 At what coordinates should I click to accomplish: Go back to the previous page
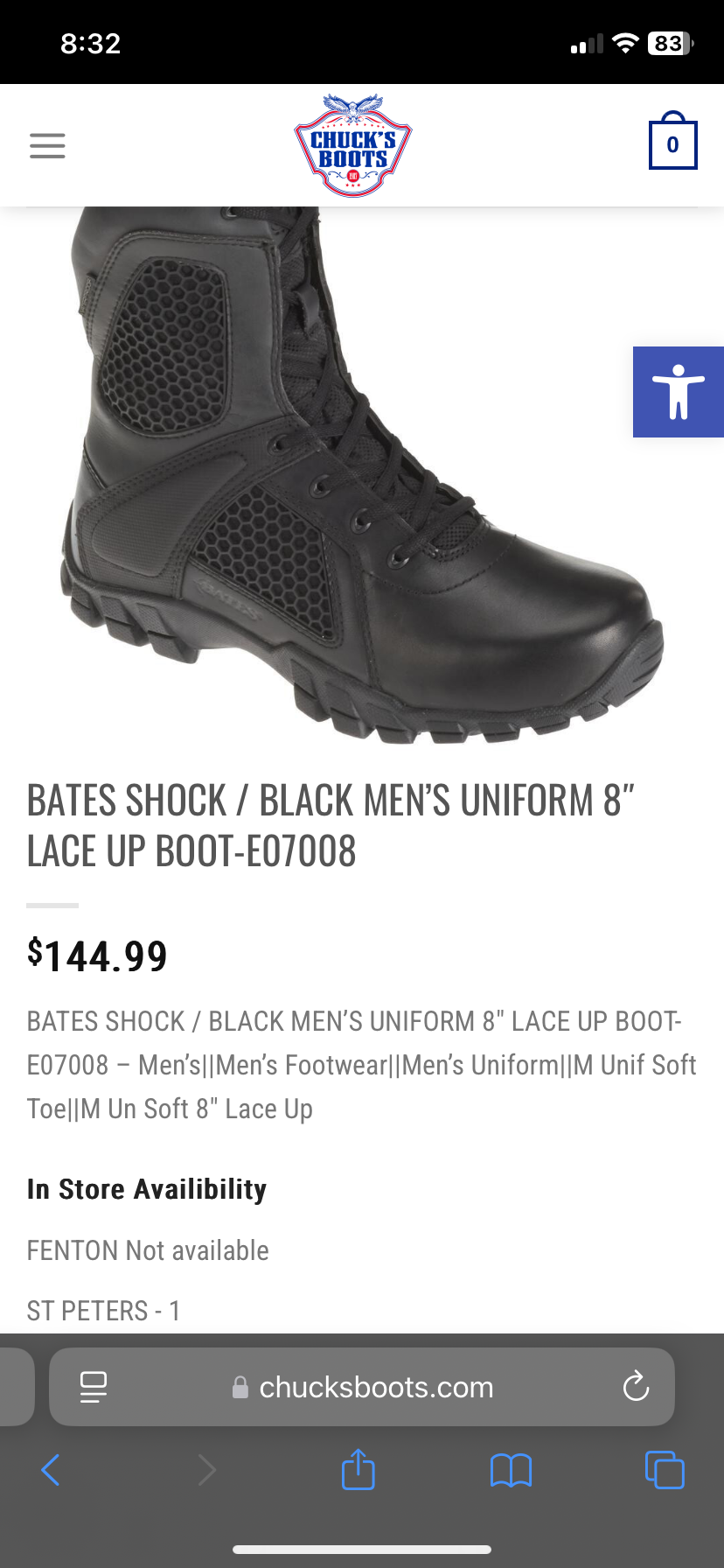pos(51,1470)
